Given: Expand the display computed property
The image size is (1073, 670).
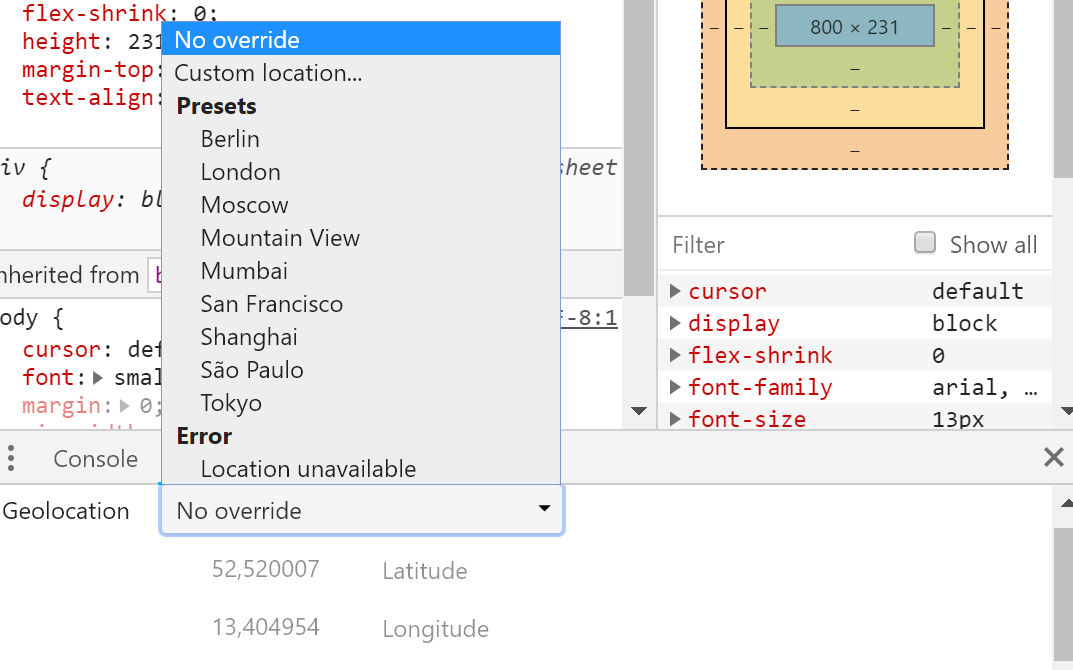Looking at the screenshot, I should pos(675,324).
